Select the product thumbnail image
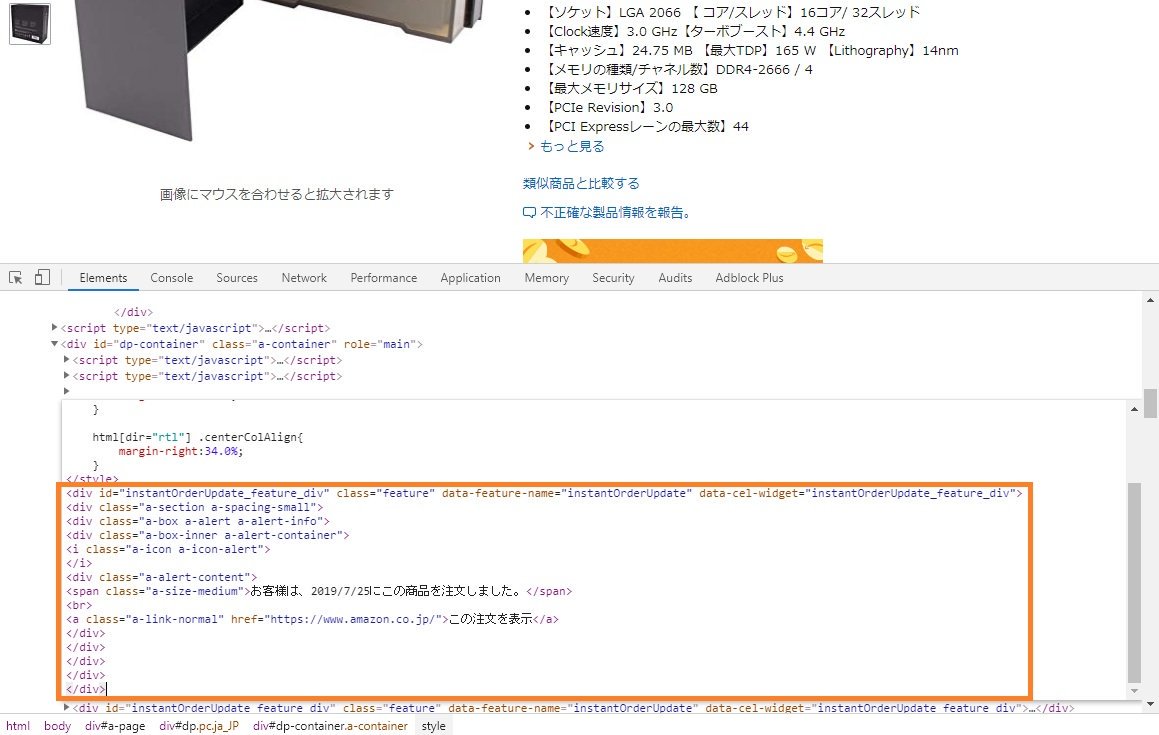Viewport: 1159px width, 735px height. (30, 23)
